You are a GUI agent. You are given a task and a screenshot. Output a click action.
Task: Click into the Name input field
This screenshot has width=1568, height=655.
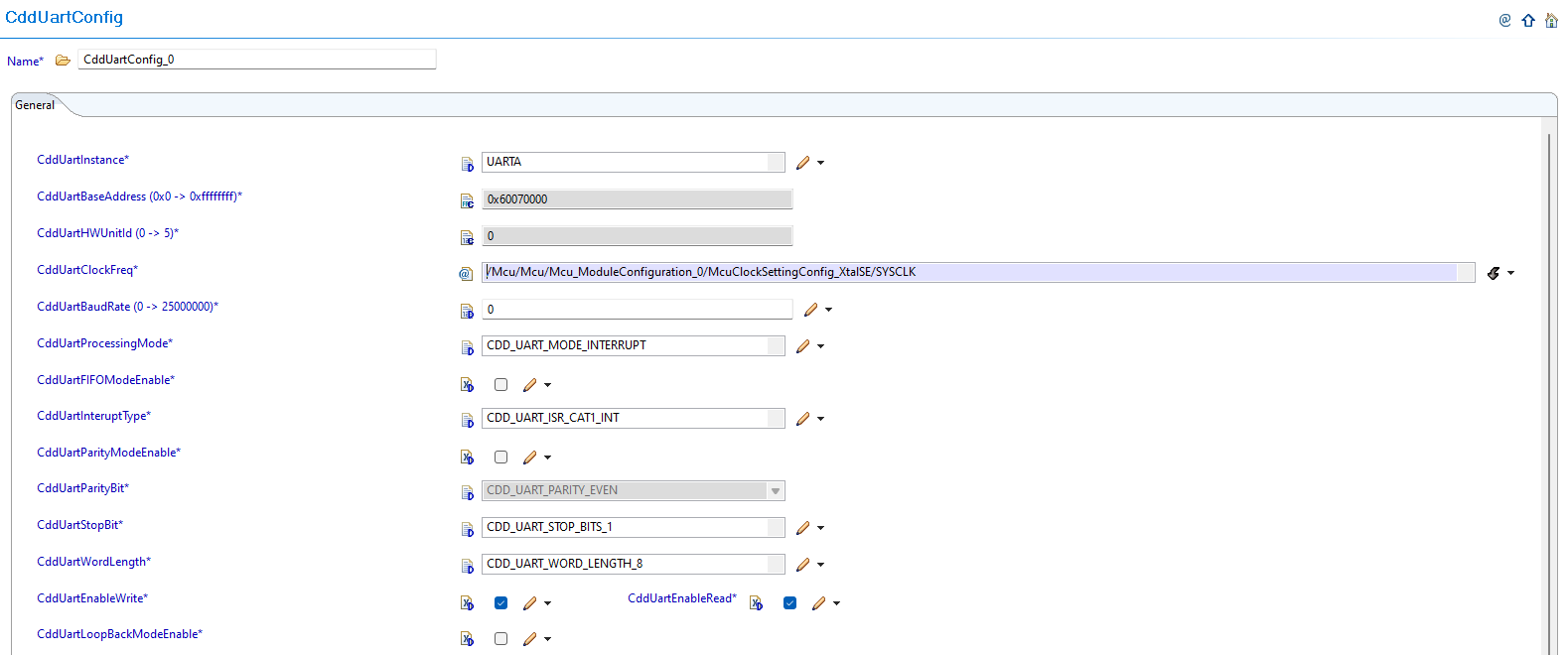pos(256,60)
